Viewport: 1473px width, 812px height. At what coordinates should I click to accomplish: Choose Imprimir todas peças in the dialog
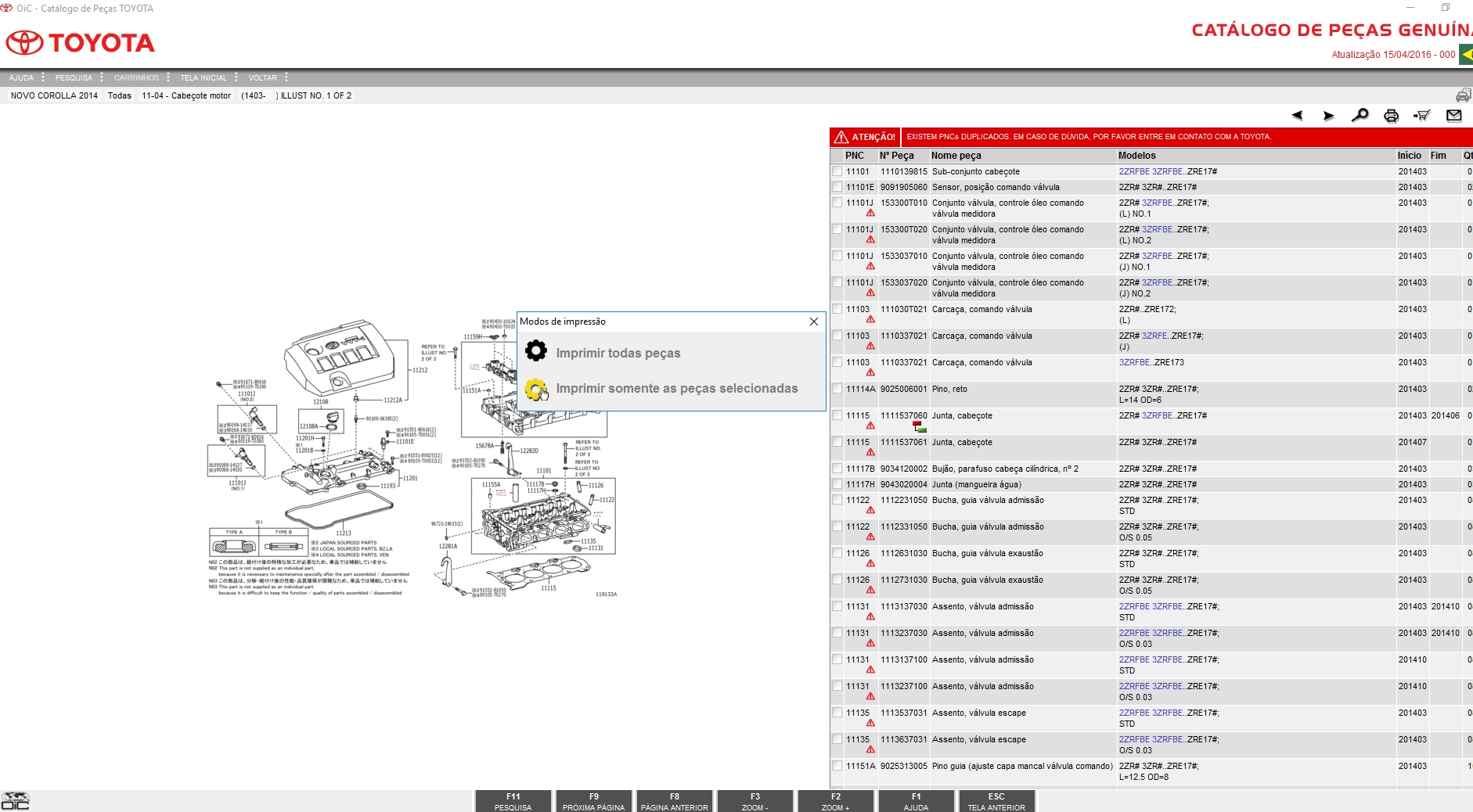point(618,352)
